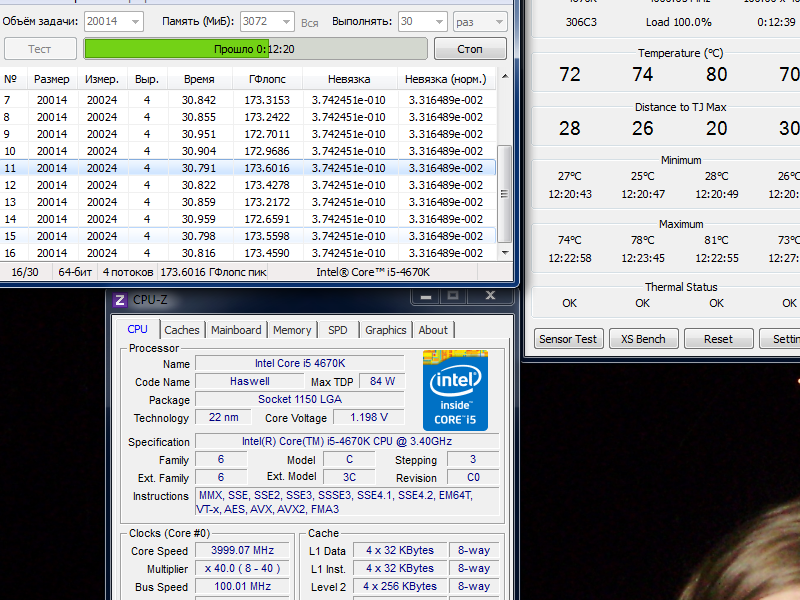Select result row number 13

point(248,202)
